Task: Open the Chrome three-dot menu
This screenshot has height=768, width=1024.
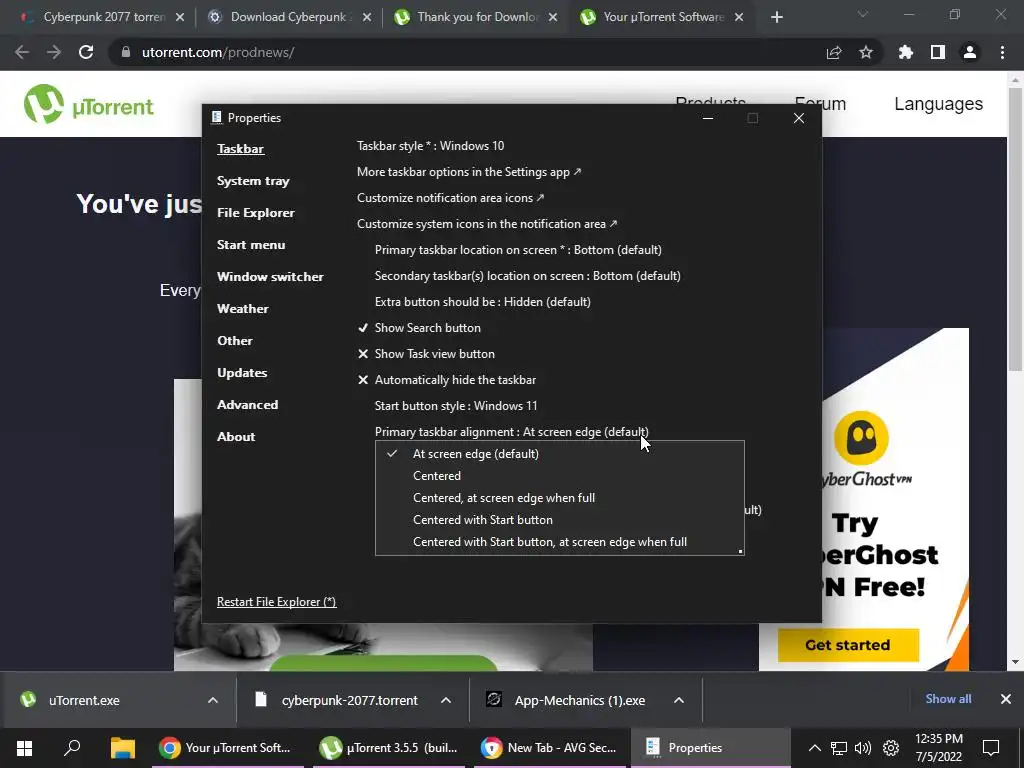Action: tap(1002, 52)
